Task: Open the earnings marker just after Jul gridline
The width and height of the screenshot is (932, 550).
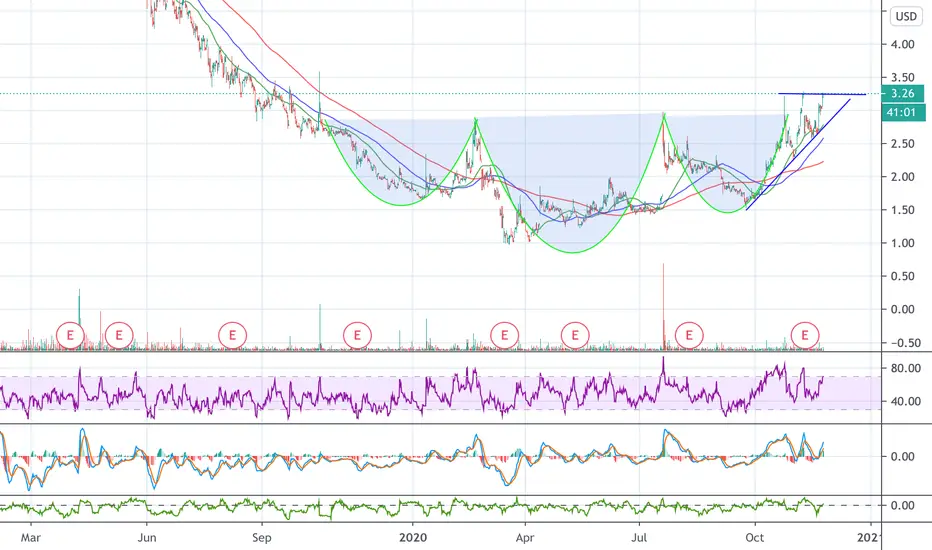Action: [689, 335]
